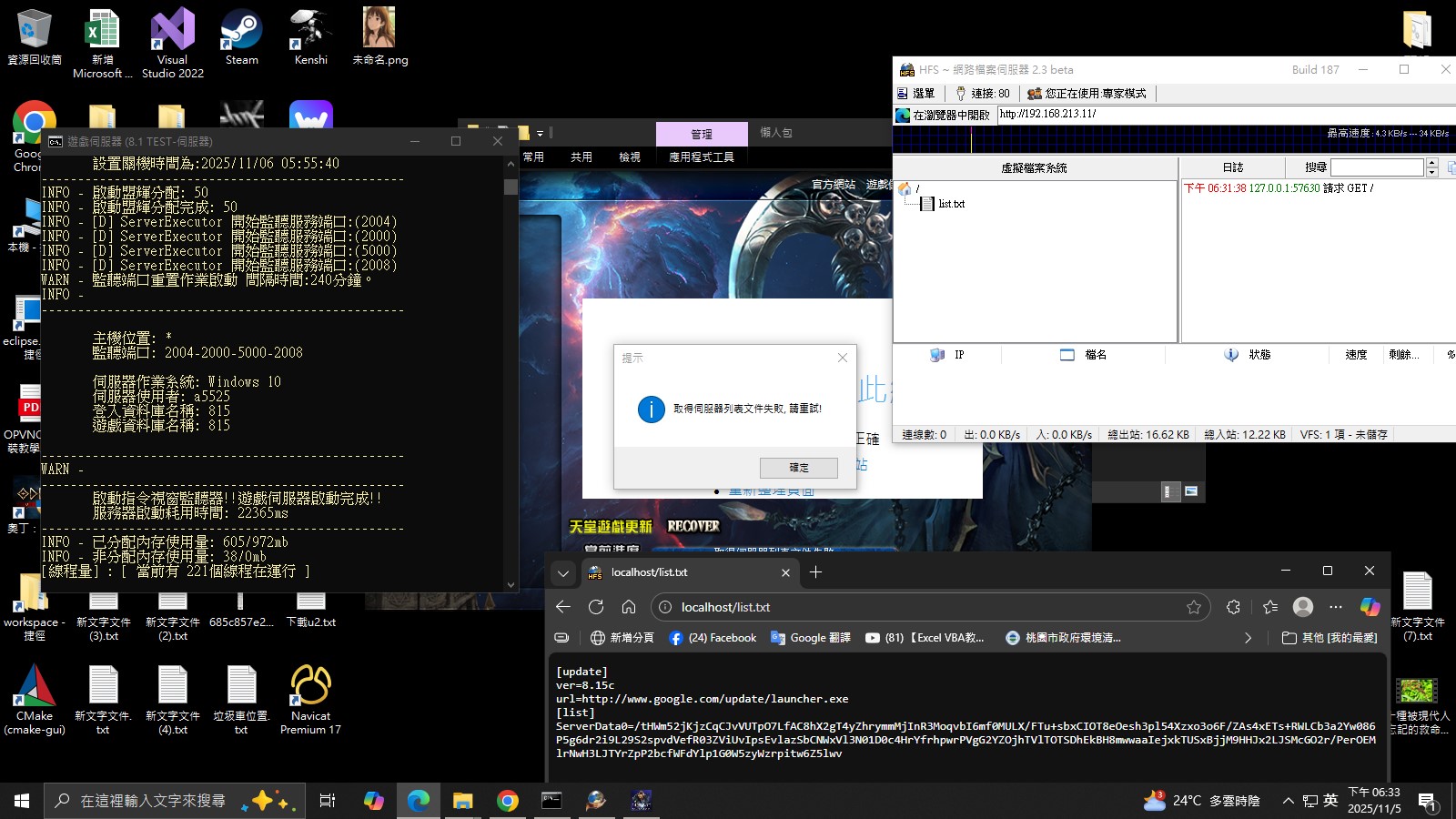
Task: Click the 共用 tab in File Explorer
Action: [x=581, y=157]
